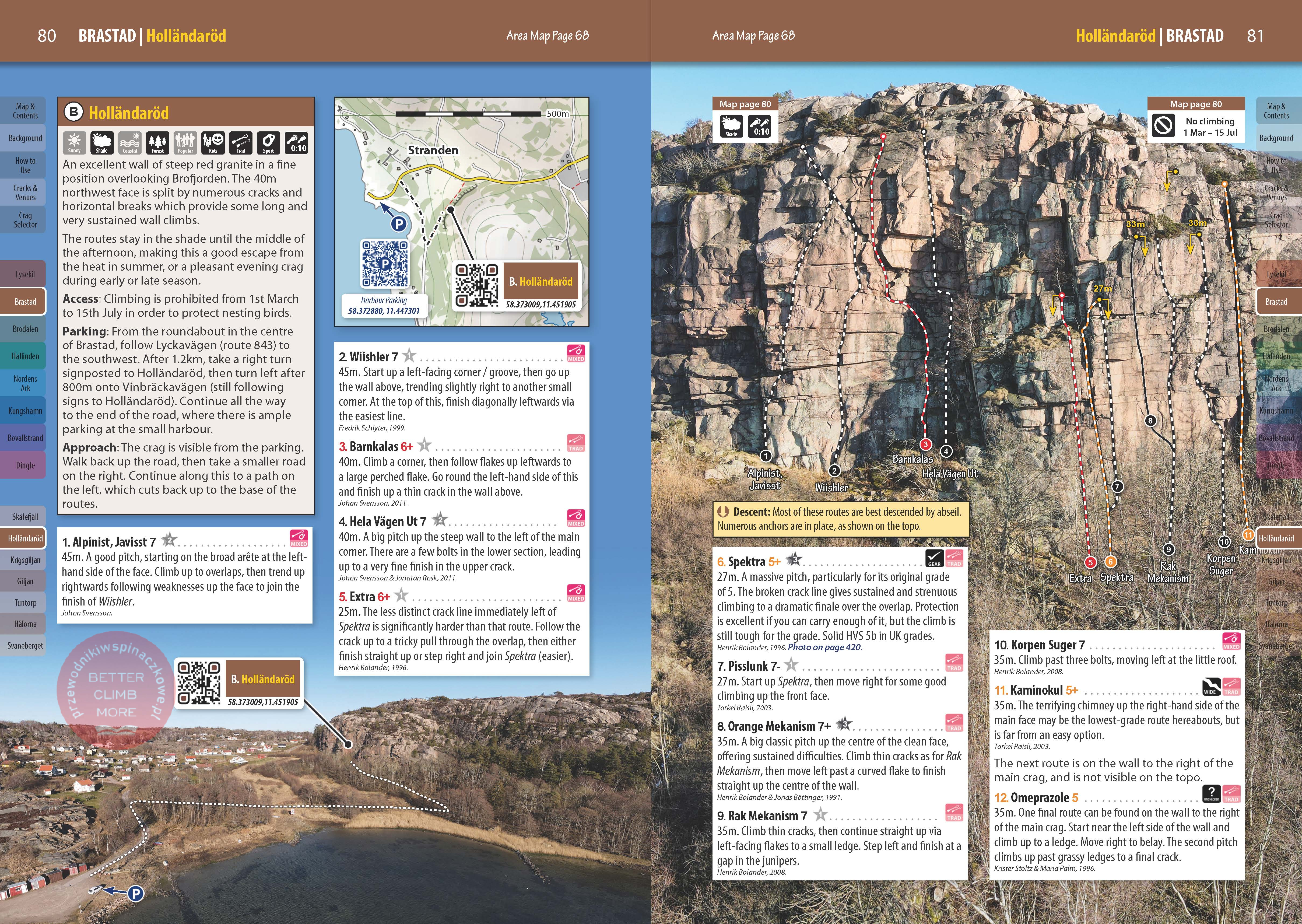Click the blue parking P on map
This screenshot has width=1302, height=924.
(x=399, y=224)
